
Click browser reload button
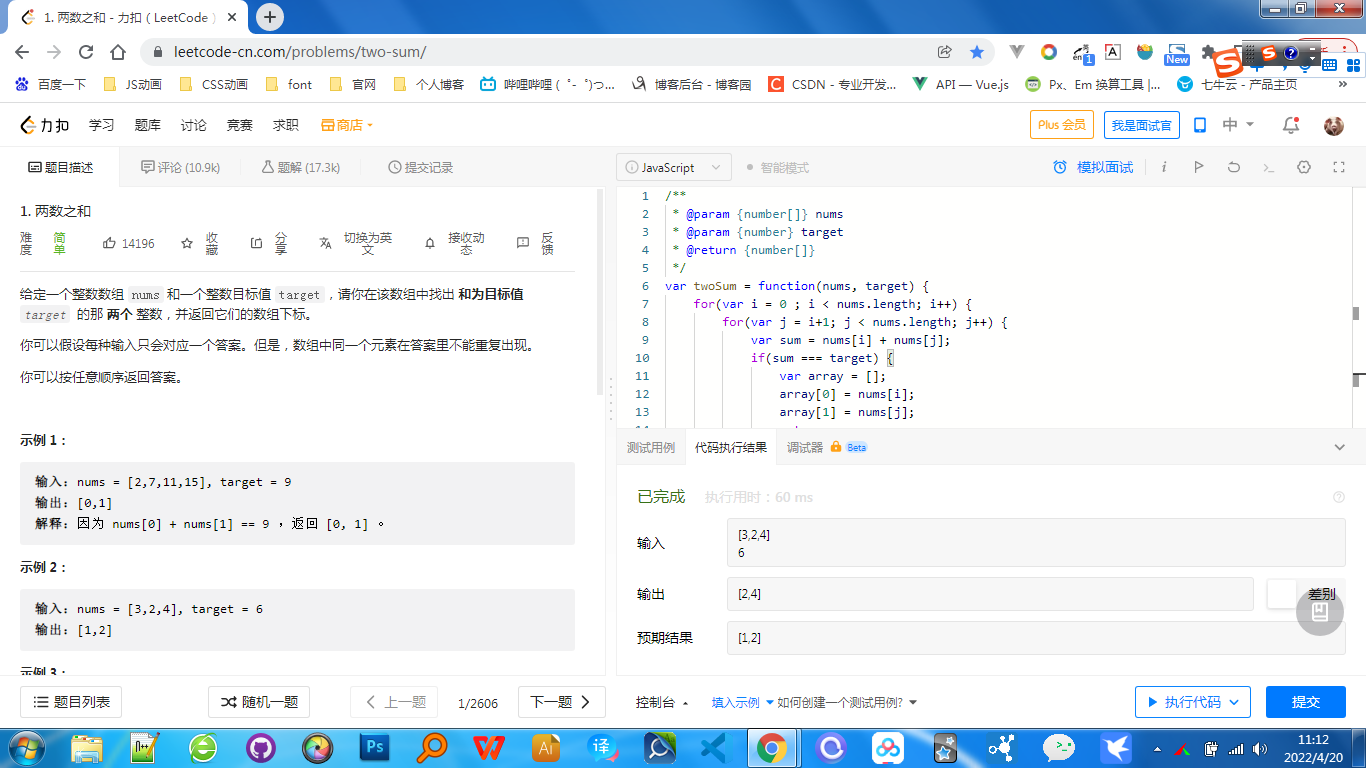point(86,52)
